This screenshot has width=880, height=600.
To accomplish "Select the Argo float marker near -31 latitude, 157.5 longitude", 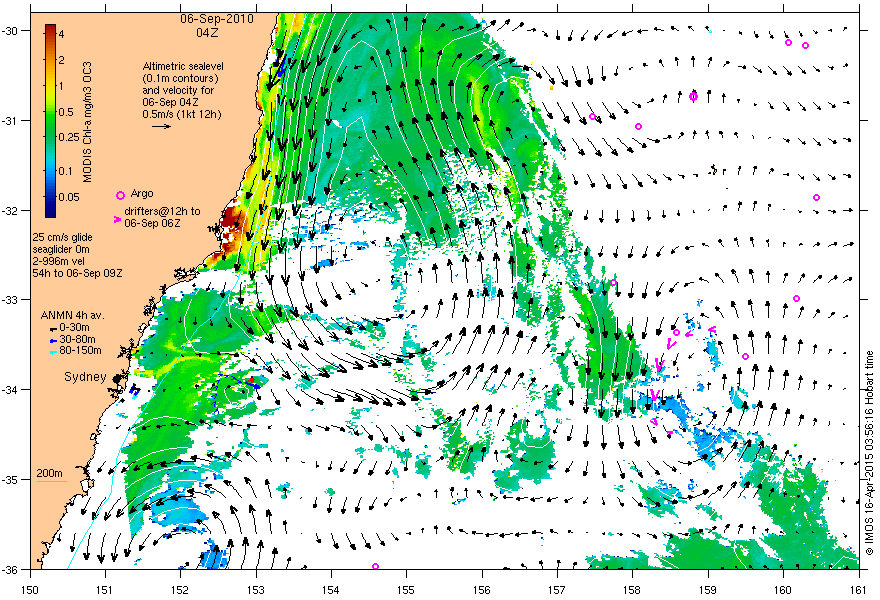I will coord(592,117).
